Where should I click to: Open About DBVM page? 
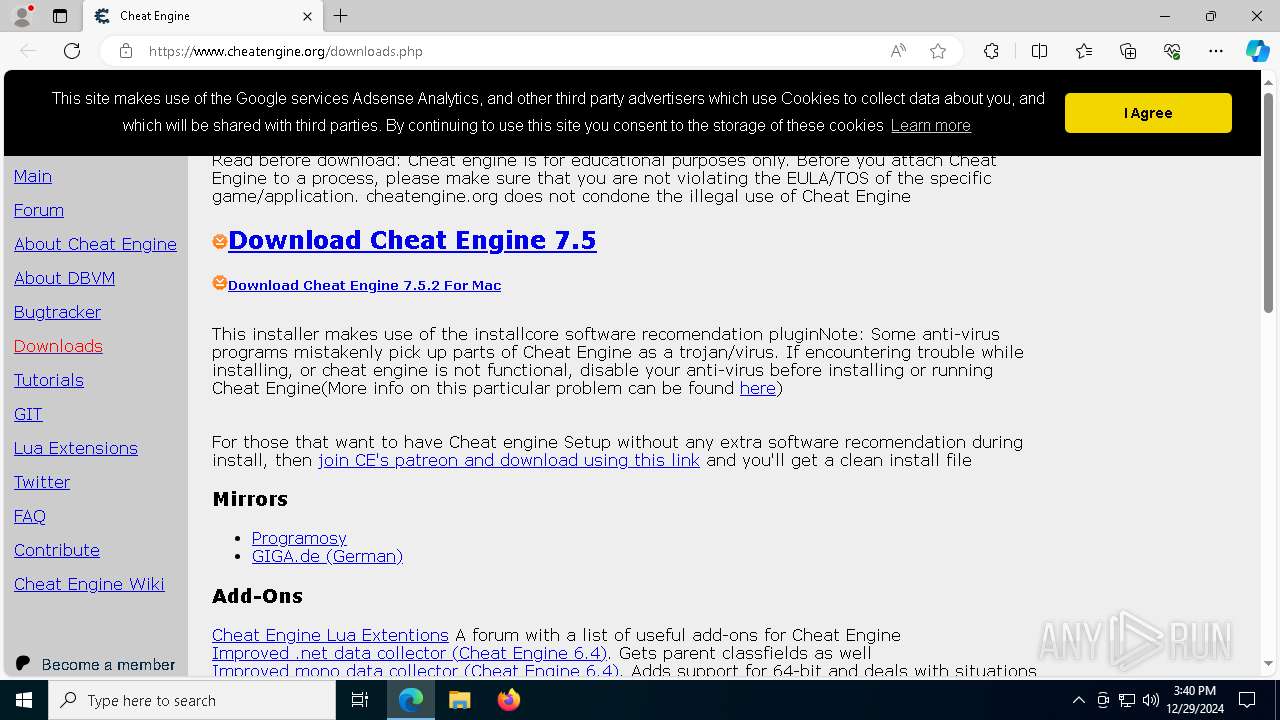[64, 278]
